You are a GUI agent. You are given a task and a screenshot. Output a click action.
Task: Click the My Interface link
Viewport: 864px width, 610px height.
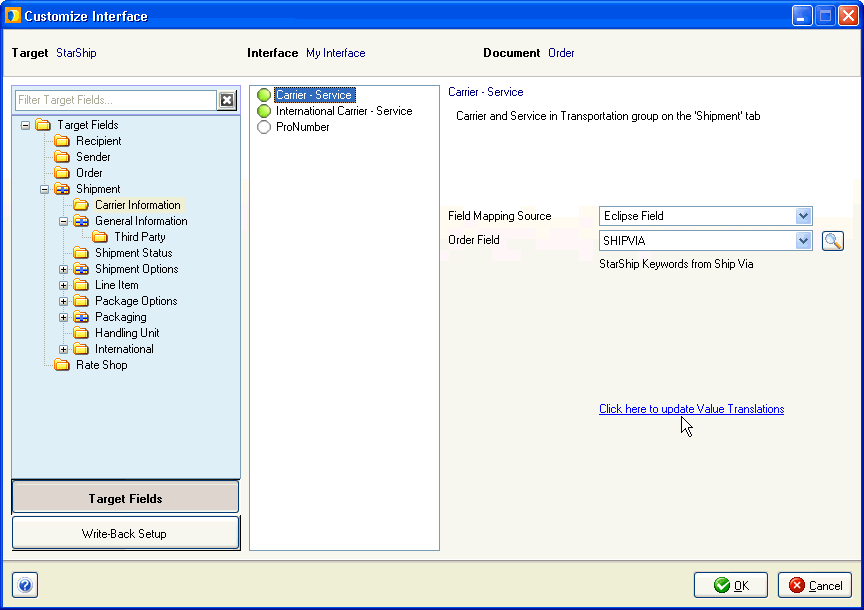(336, 53)
